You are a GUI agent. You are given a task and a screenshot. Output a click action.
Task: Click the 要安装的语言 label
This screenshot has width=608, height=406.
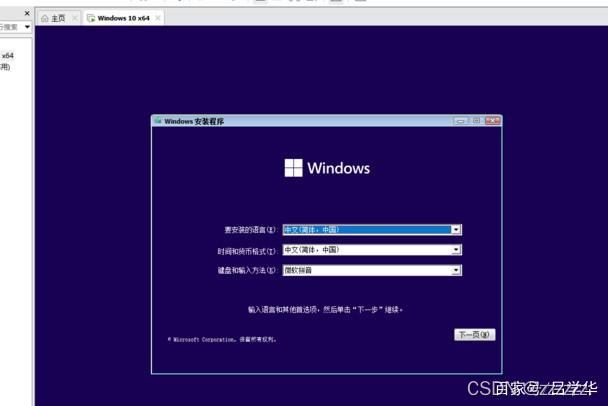pos(250,230)
